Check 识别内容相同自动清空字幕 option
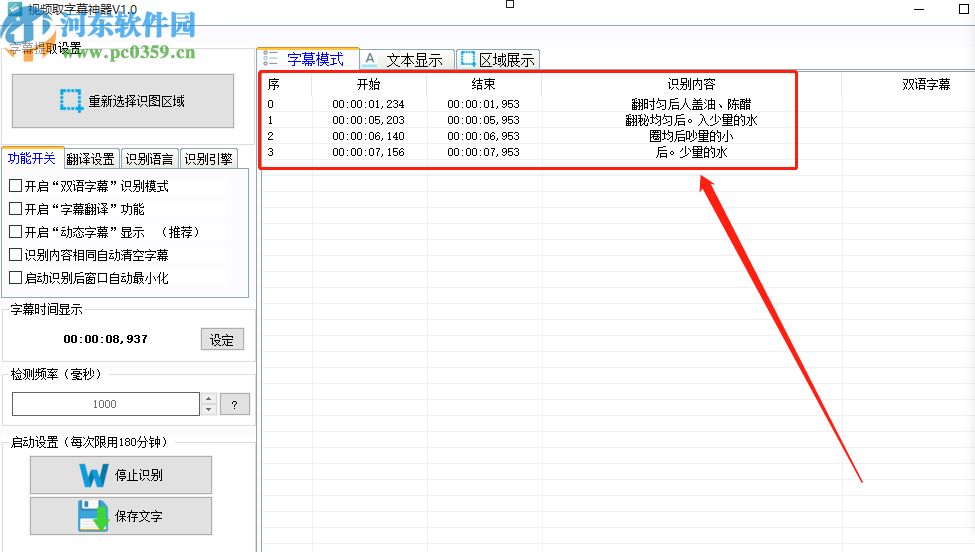Image resolution: width=975 pixels, height=552 pixels. pyautogui.click(x=16, y=254)
